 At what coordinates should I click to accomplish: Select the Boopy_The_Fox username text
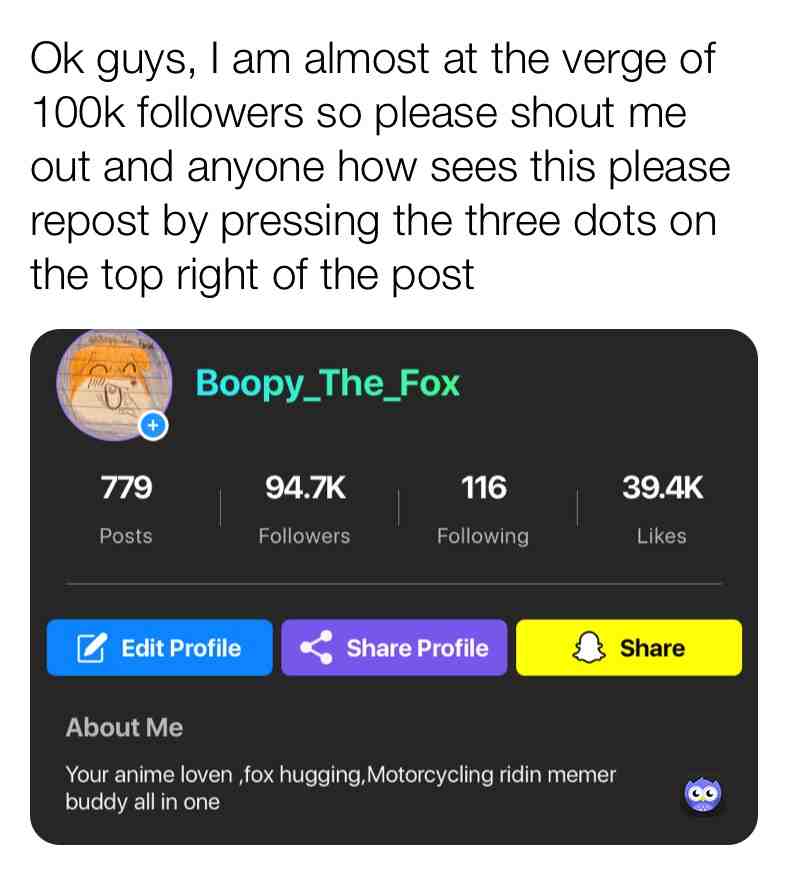click(x=327, y=384)
